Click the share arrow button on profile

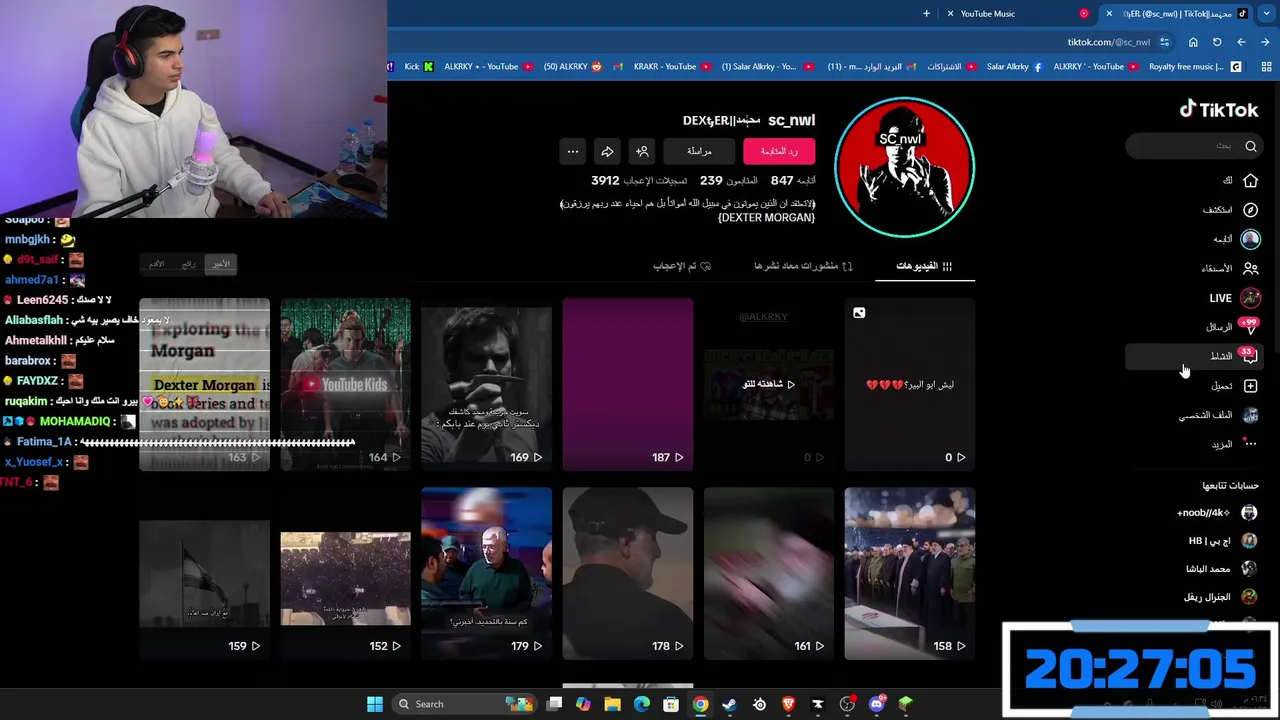coord(607,151)
